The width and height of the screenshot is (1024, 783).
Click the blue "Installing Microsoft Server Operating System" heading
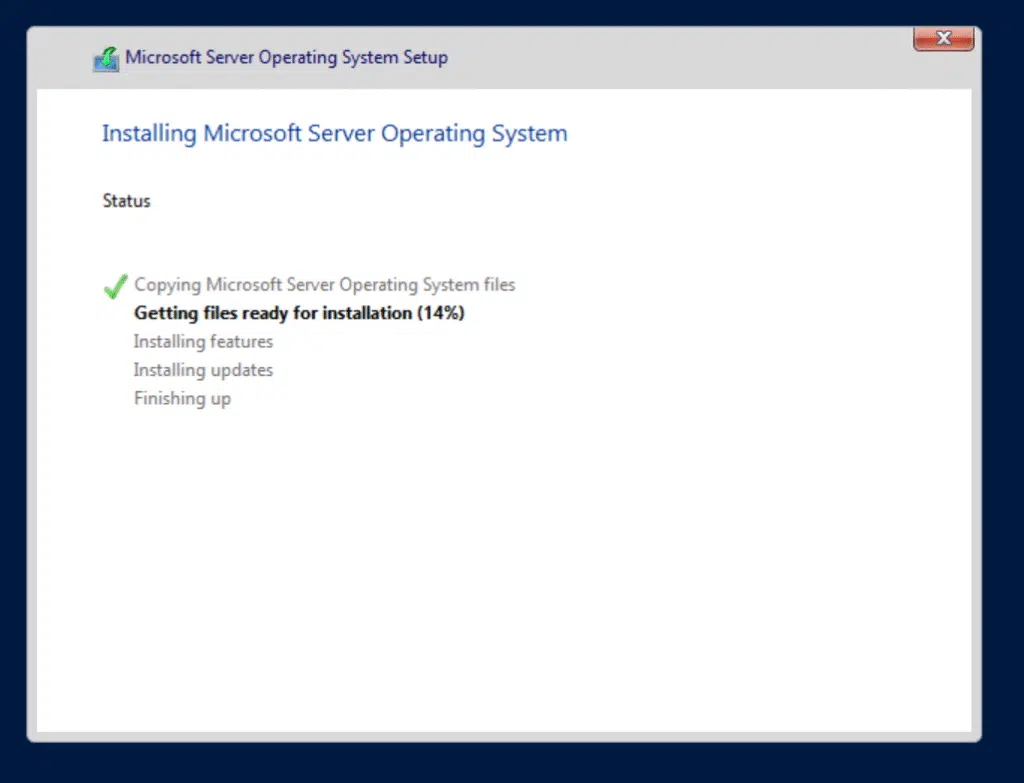[x=334, y=134]
